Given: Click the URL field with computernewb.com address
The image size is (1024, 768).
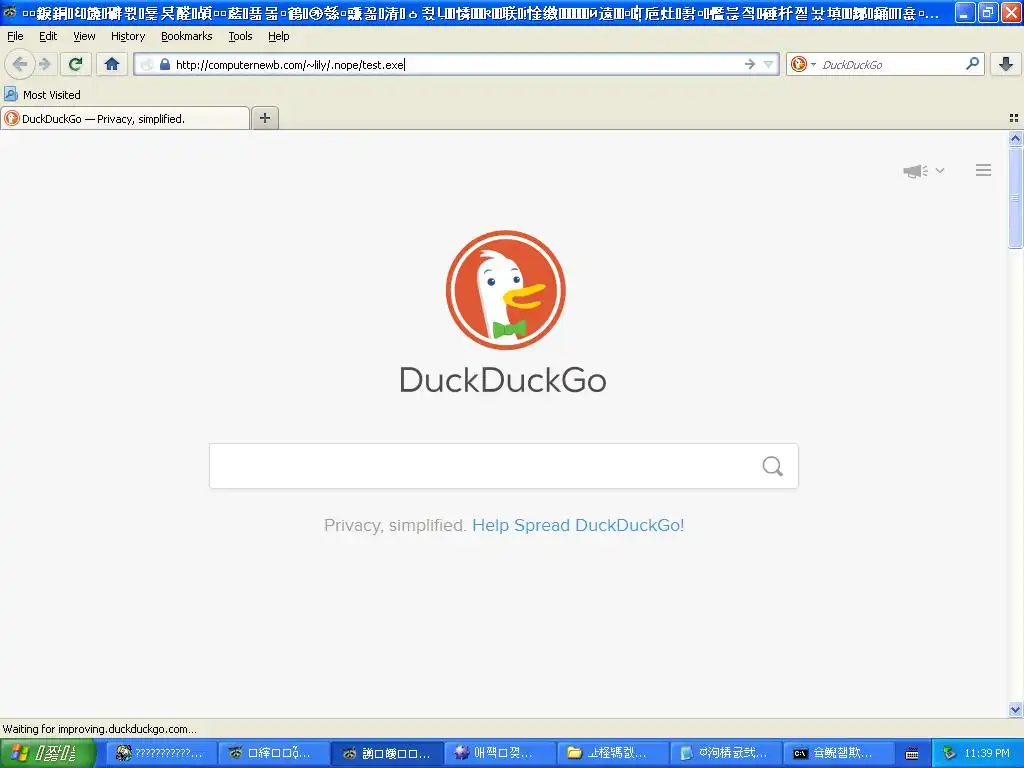Looking at the screenshot, I should 457,64.
